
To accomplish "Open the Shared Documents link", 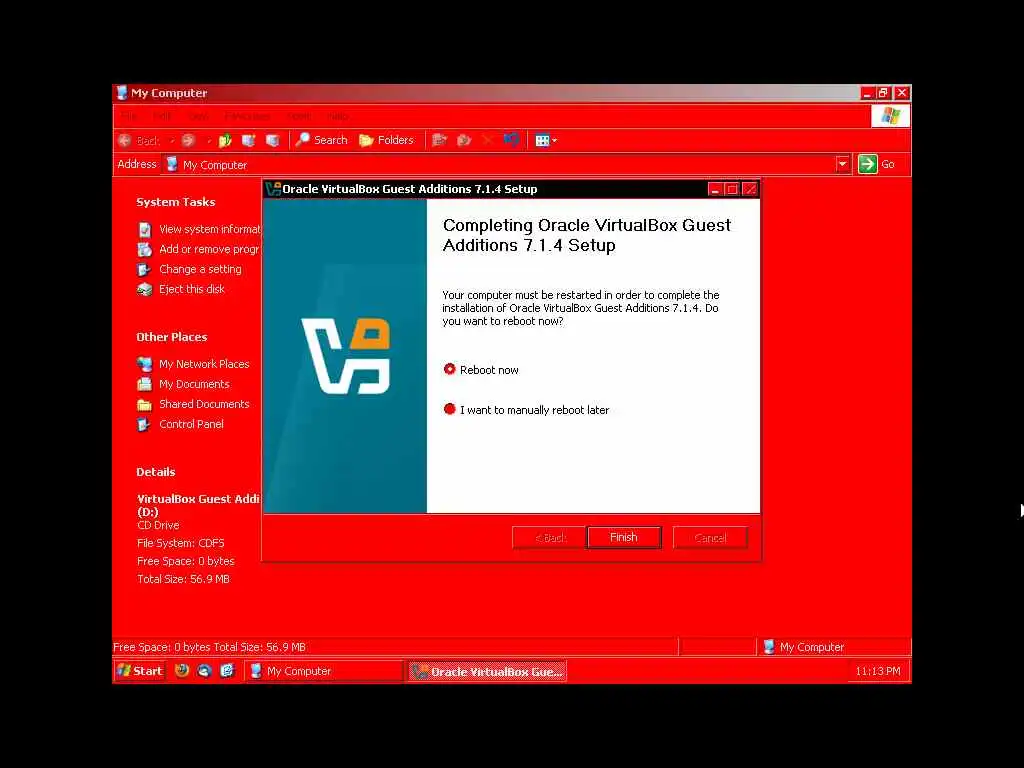I will point(204,404).
